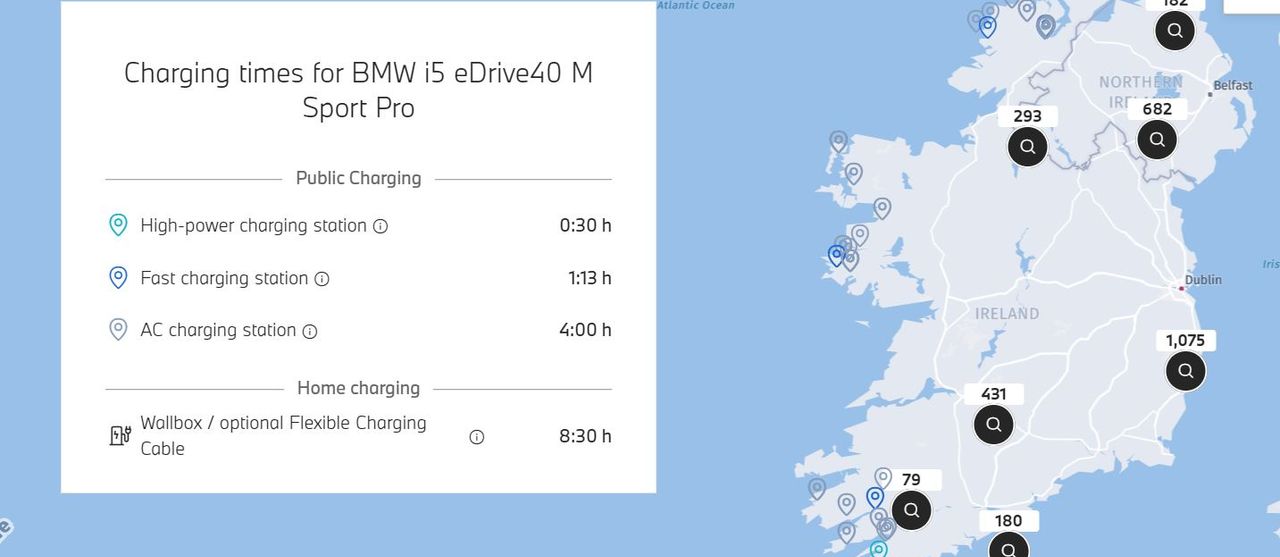Zoom into the 79 stations cluster

coord(911,509)
